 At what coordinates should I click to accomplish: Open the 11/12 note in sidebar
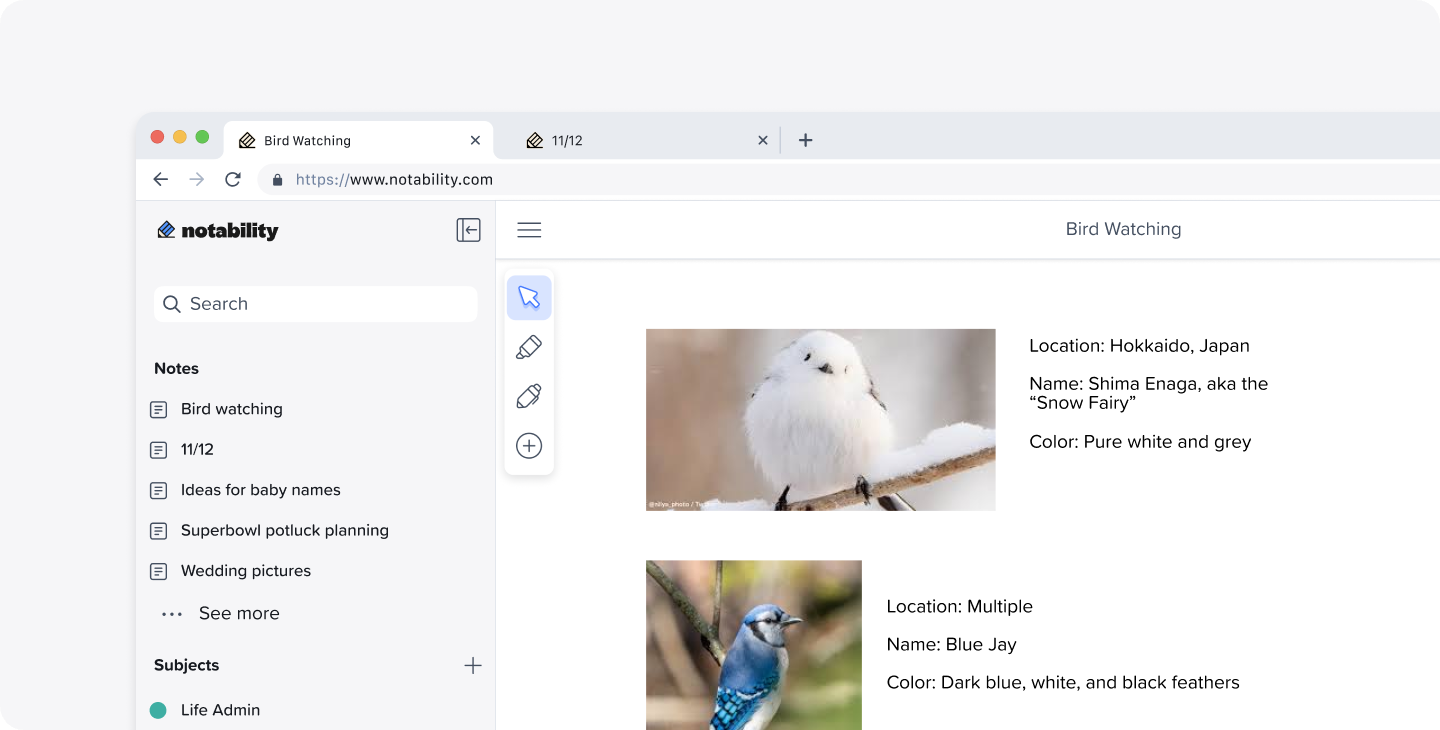pyautogui.click(x=197, y=450)
